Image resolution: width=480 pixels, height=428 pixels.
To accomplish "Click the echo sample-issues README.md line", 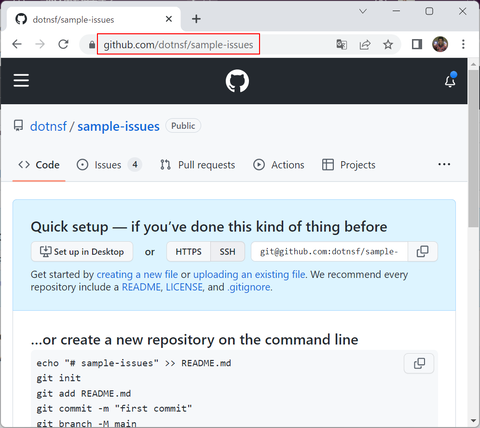I will [x=134, y=363].
